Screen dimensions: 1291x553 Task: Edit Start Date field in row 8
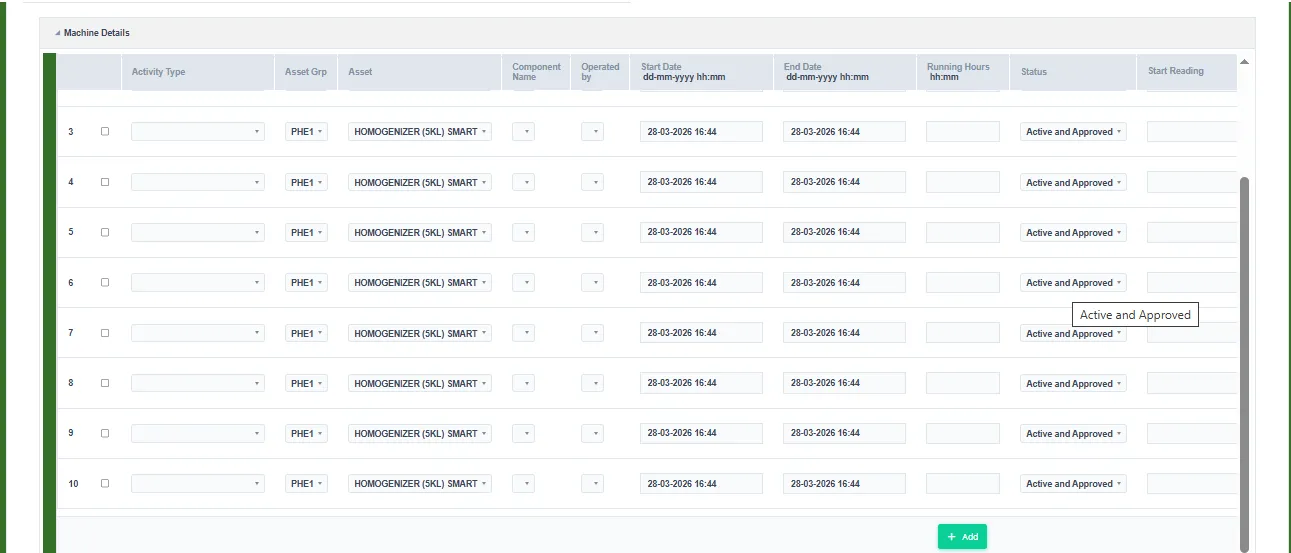coord(701,383)
